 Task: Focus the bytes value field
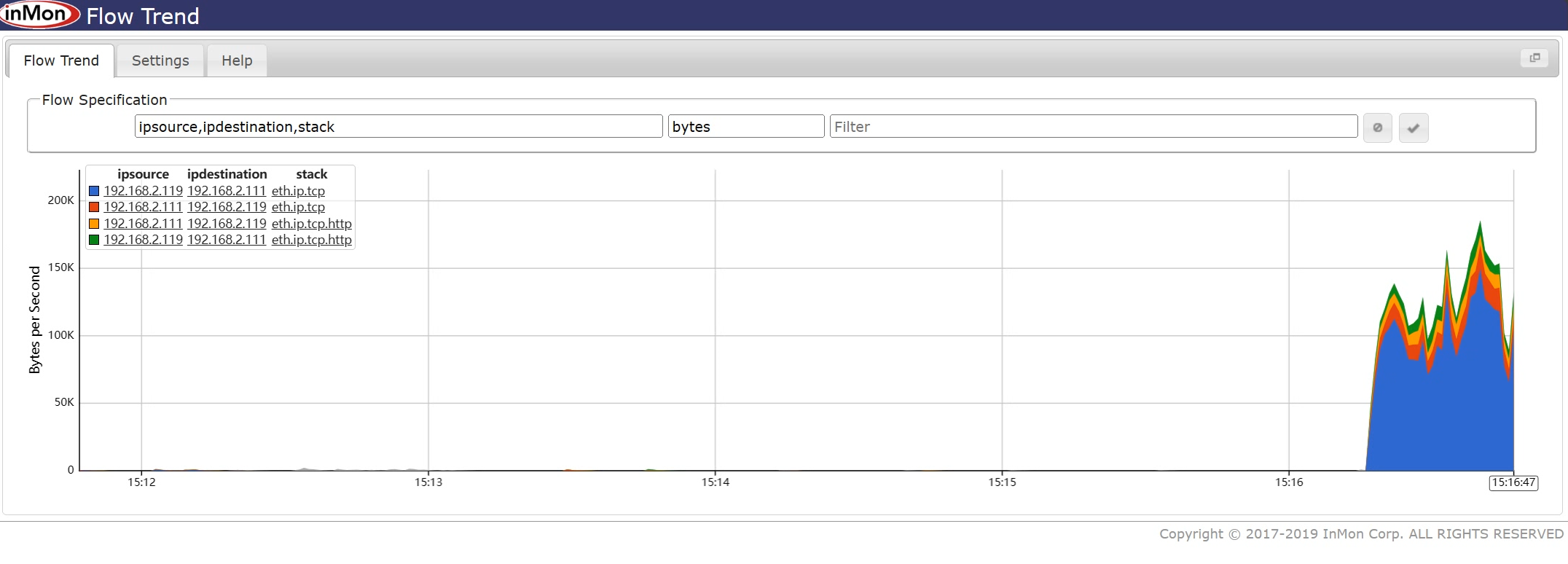point(745,127)
